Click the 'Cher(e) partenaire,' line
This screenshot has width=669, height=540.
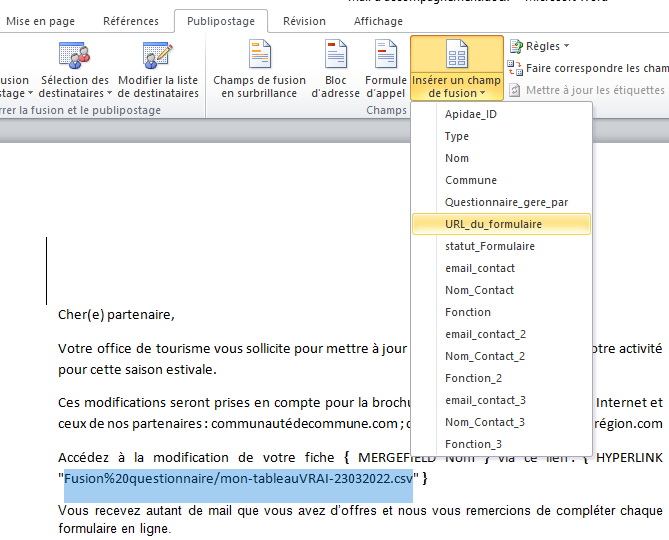tap(116, 315)
